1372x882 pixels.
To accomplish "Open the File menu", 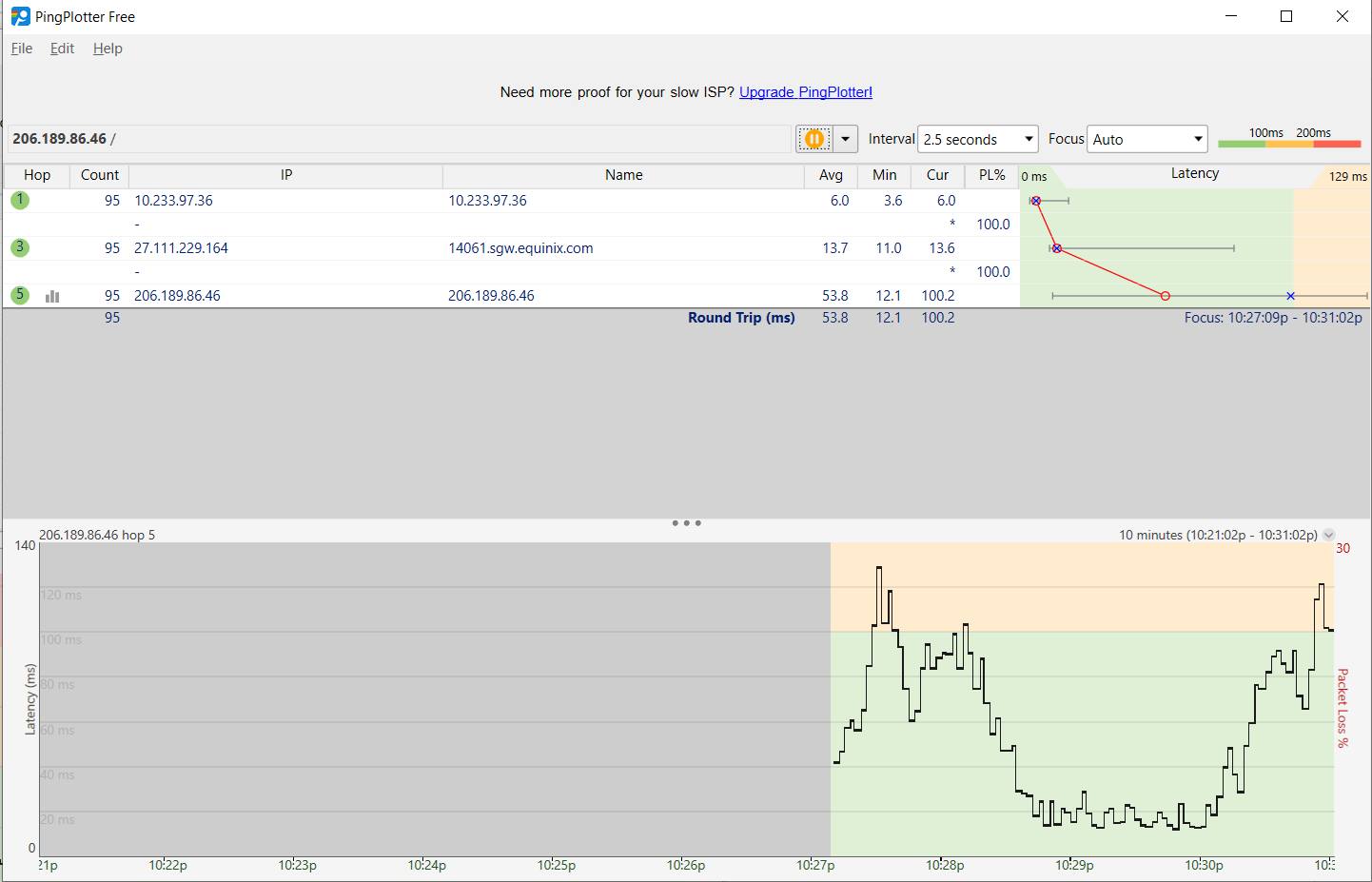I will (x=22, y=49).
